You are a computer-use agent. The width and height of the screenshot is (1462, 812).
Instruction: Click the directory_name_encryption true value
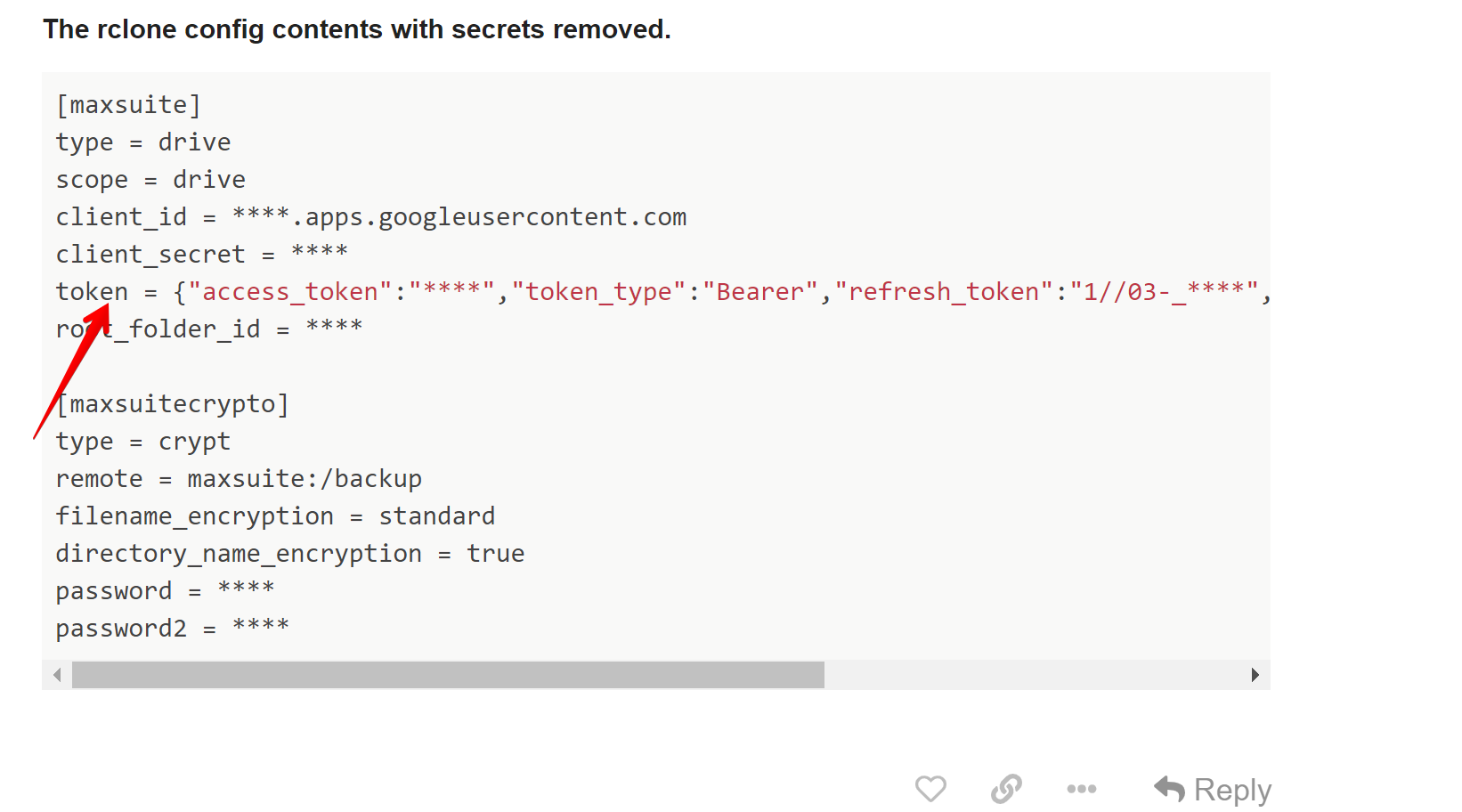click(495, 554)
